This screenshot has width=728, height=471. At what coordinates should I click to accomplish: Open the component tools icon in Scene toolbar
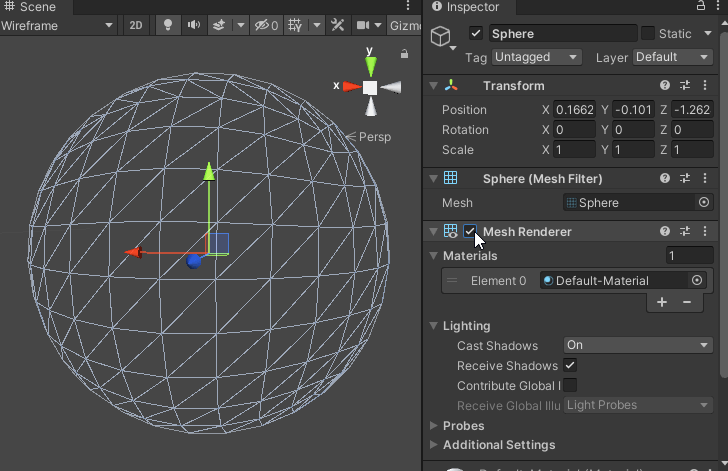(x=337, y=25)
